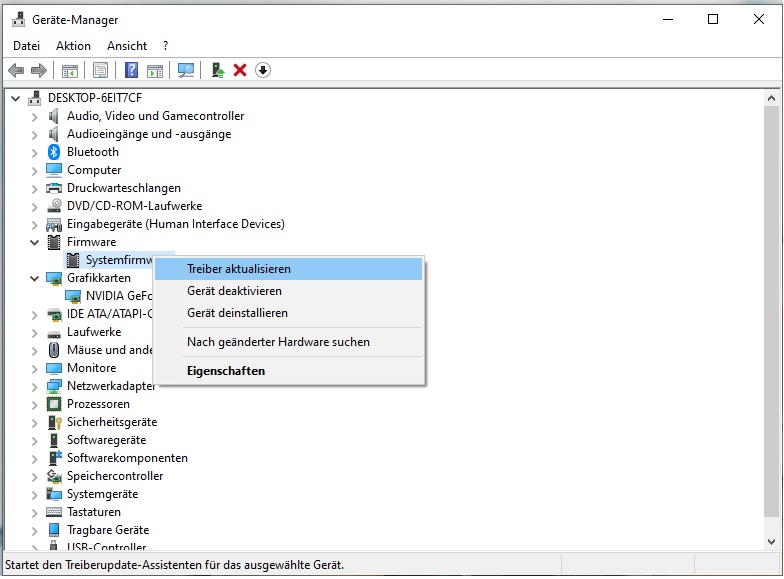The width and height of the screenshot is (784, 579).
Task: Open the Aktion menu
Action: pyautogui.click(x=73, y=46)
